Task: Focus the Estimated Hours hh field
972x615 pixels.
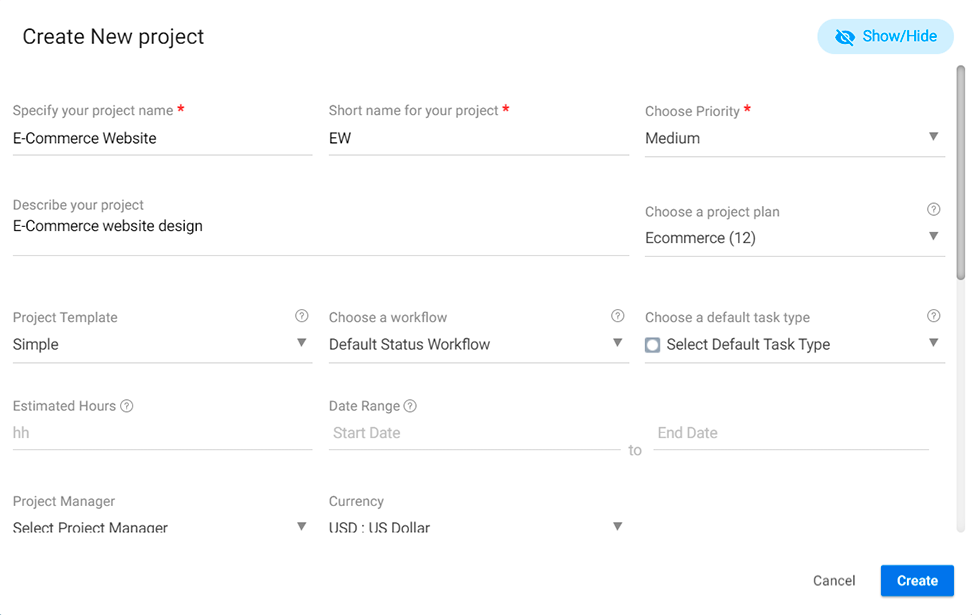Action: (x=162, y=433)
